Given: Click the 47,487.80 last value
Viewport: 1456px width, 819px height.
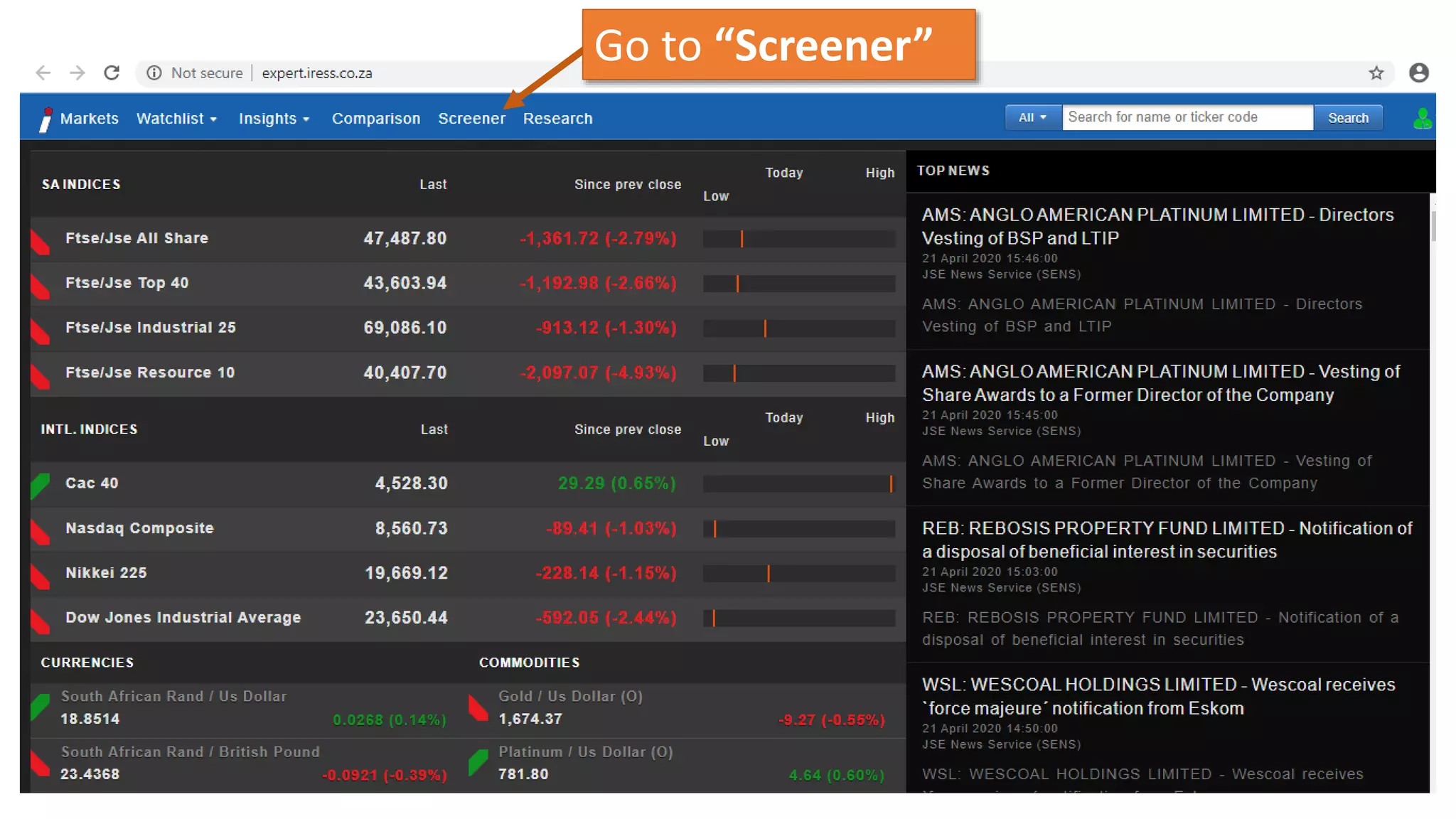Looking at the screenshot, I should 405,238.
